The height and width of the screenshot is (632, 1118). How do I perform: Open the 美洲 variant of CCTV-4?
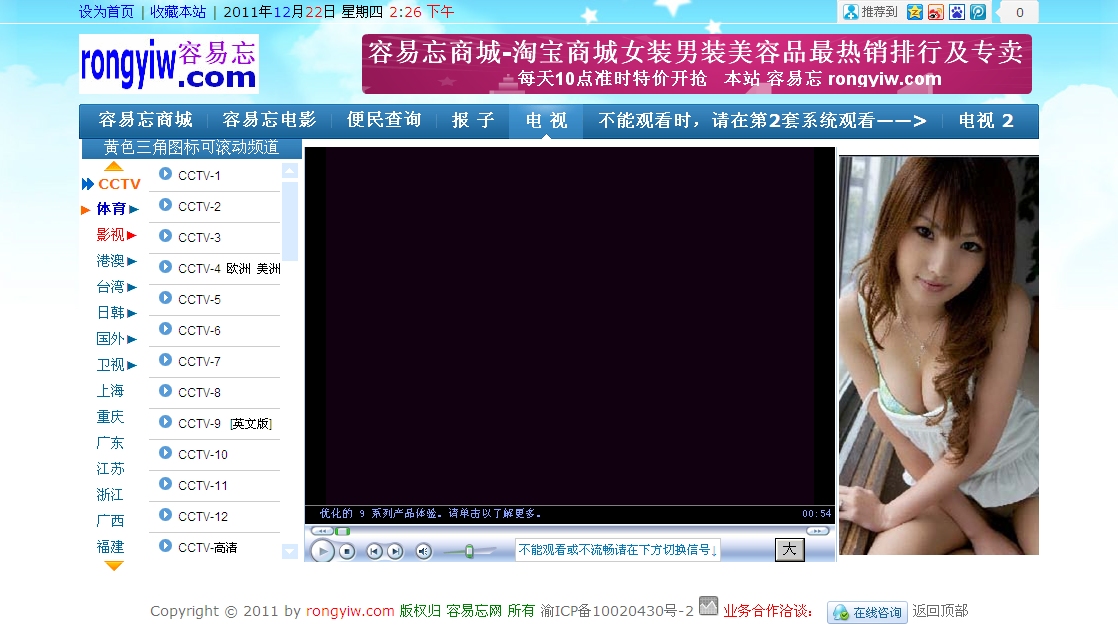point(269,269)
